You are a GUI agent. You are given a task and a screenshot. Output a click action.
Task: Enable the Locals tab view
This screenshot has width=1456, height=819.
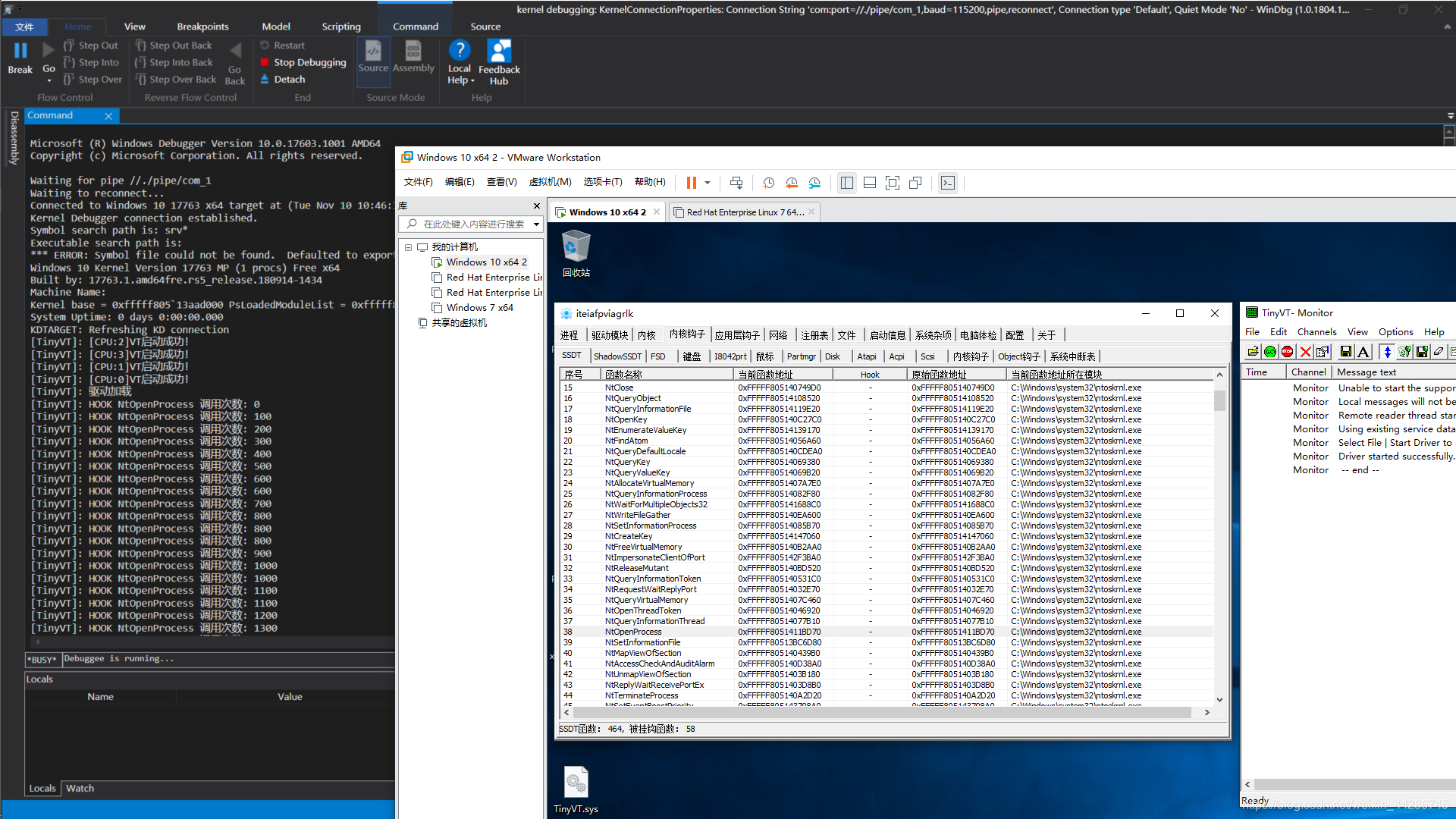click(40, 788)
